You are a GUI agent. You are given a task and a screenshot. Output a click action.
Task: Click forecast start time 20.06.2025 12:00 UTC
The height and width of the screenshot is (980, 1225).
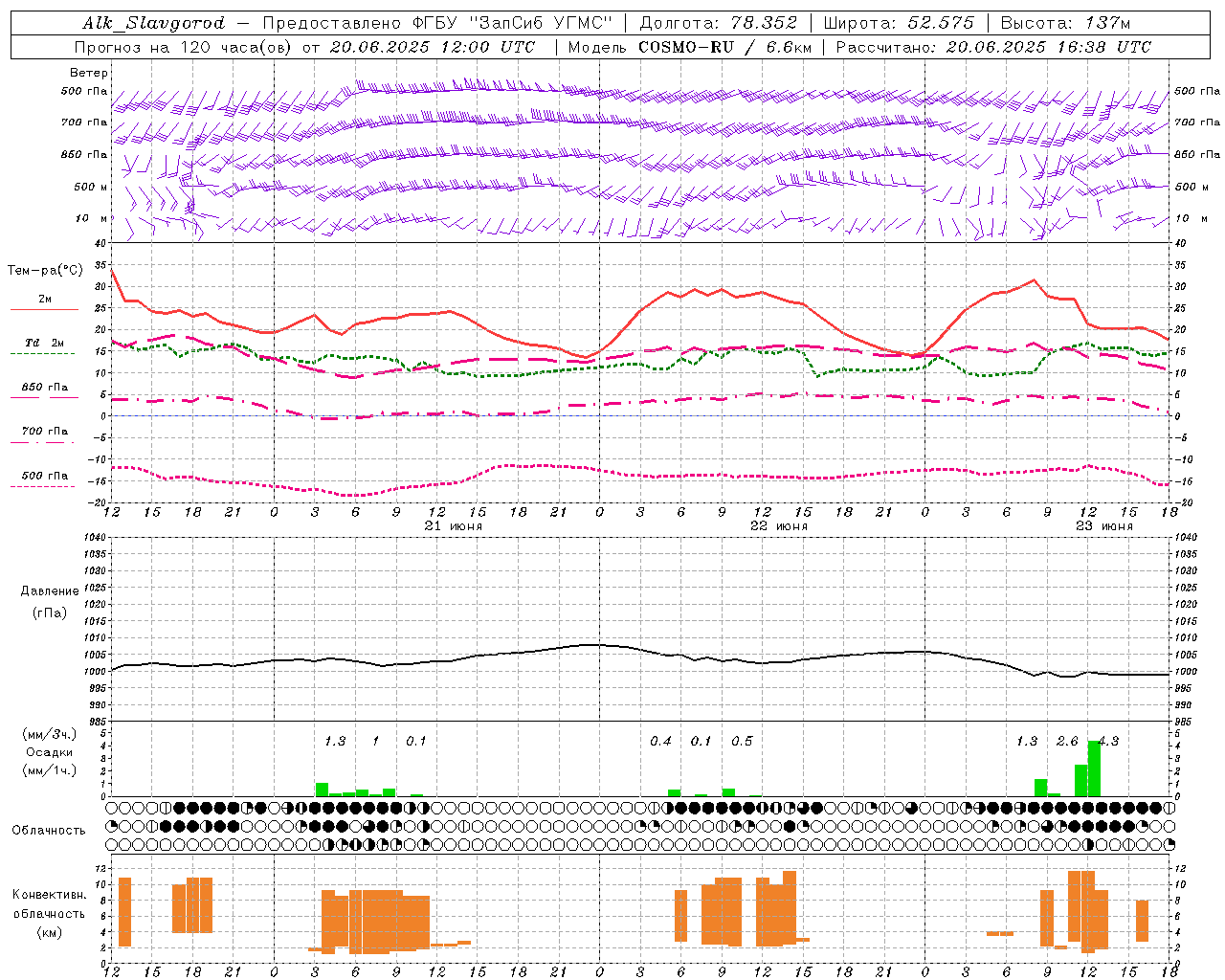[x=433, y=47]
